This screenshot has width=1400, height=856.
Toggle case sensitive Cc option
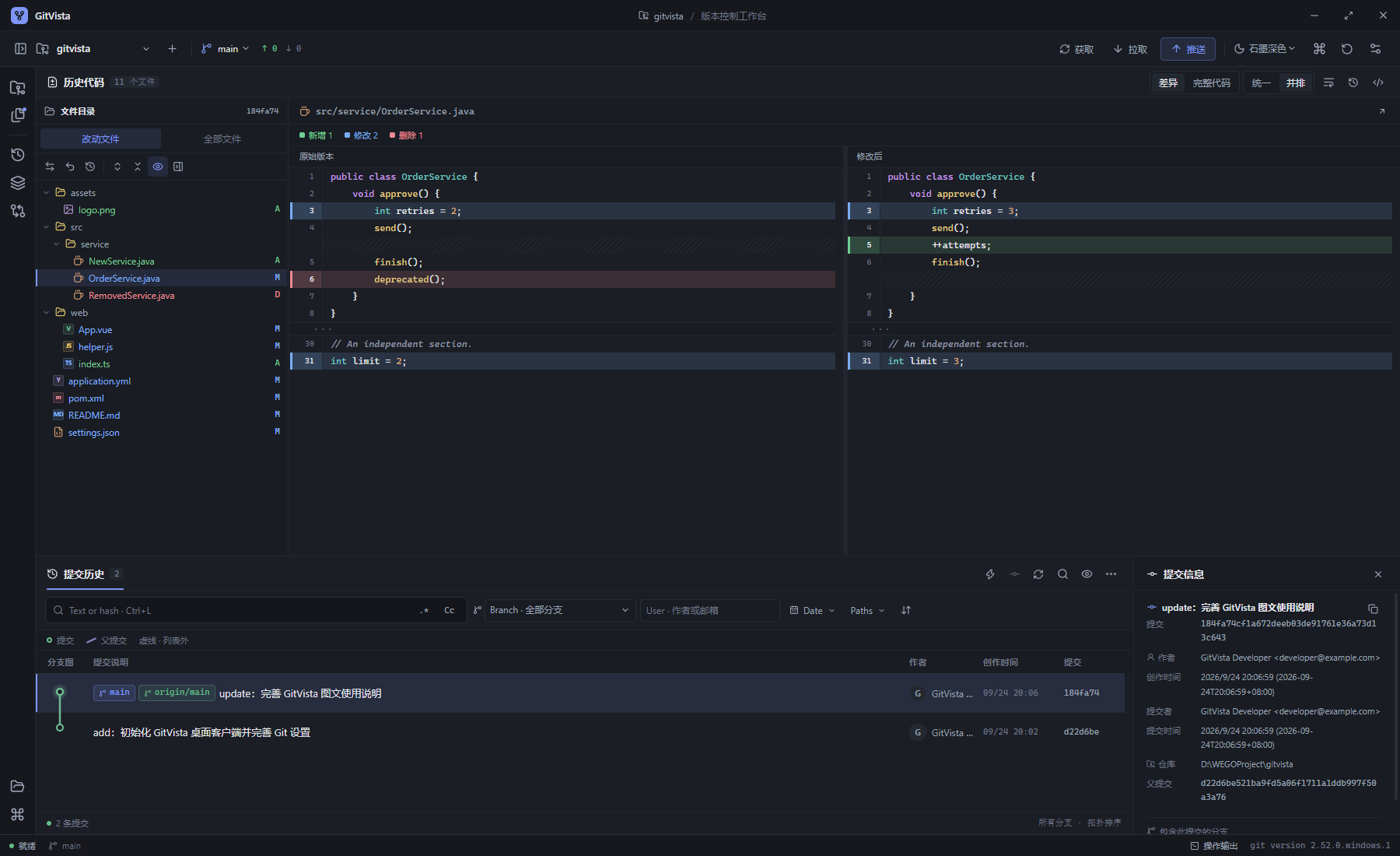tap(450, 610)
